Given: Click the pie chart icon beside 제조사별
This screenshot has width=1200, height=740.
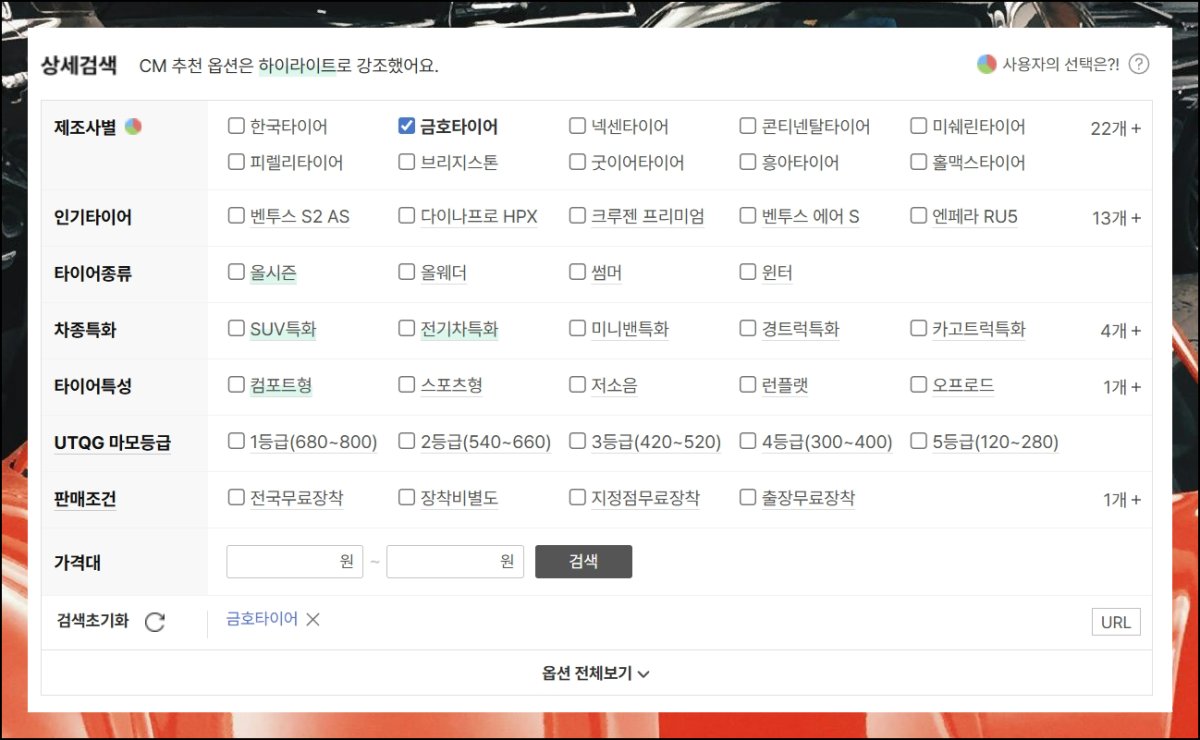Looking at the screenshot, I should [133, 127].
